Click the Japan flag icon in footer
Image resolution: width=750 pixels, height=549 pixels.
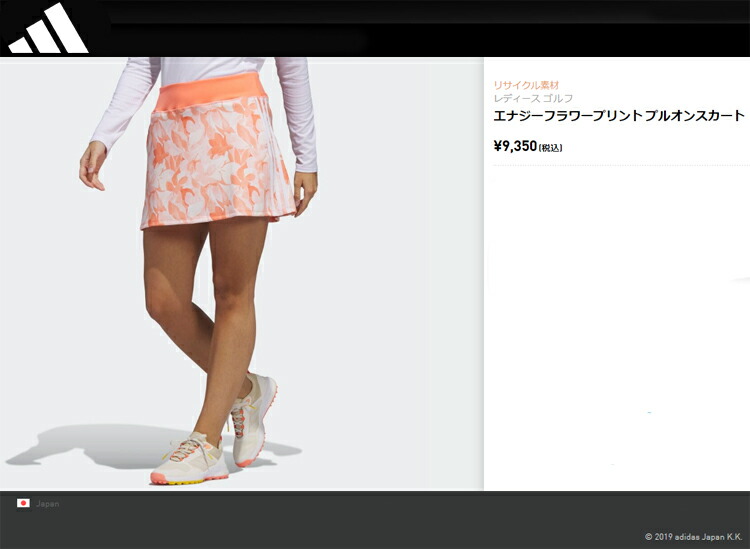point(23,503)
